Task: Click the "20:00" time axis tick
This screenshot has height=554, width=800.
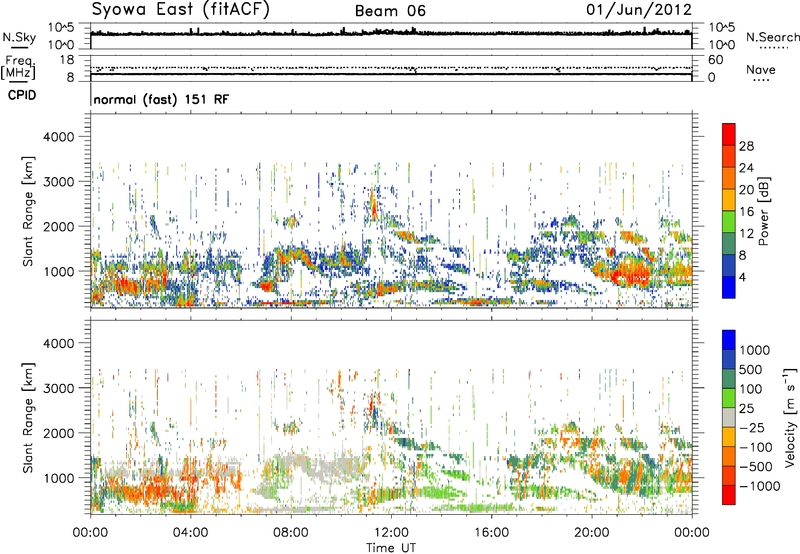Action: pos(591,533)
